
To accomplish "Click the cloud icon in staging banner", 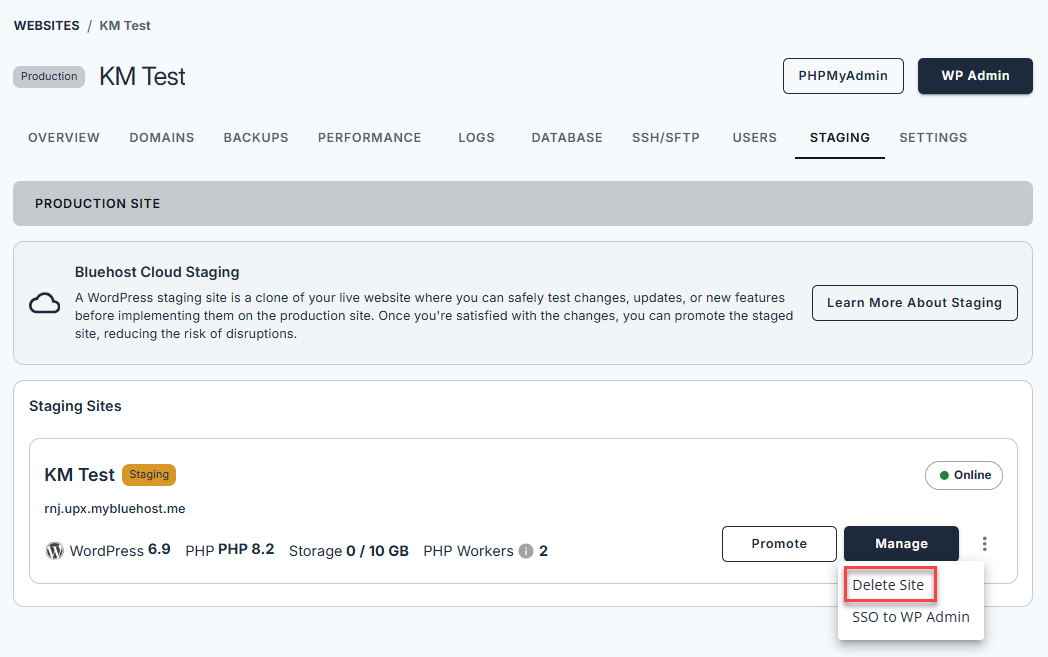I will click(x=44, y=303).
